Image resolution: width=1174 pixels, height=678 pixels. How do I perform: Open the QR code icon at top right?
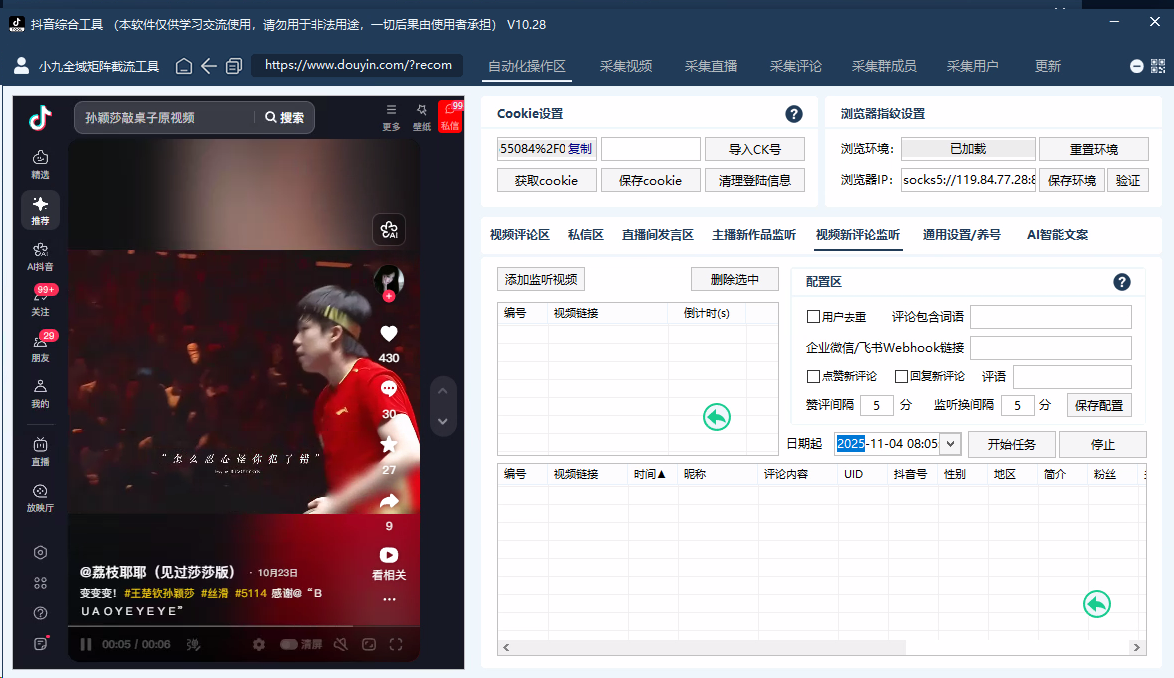1159,66
